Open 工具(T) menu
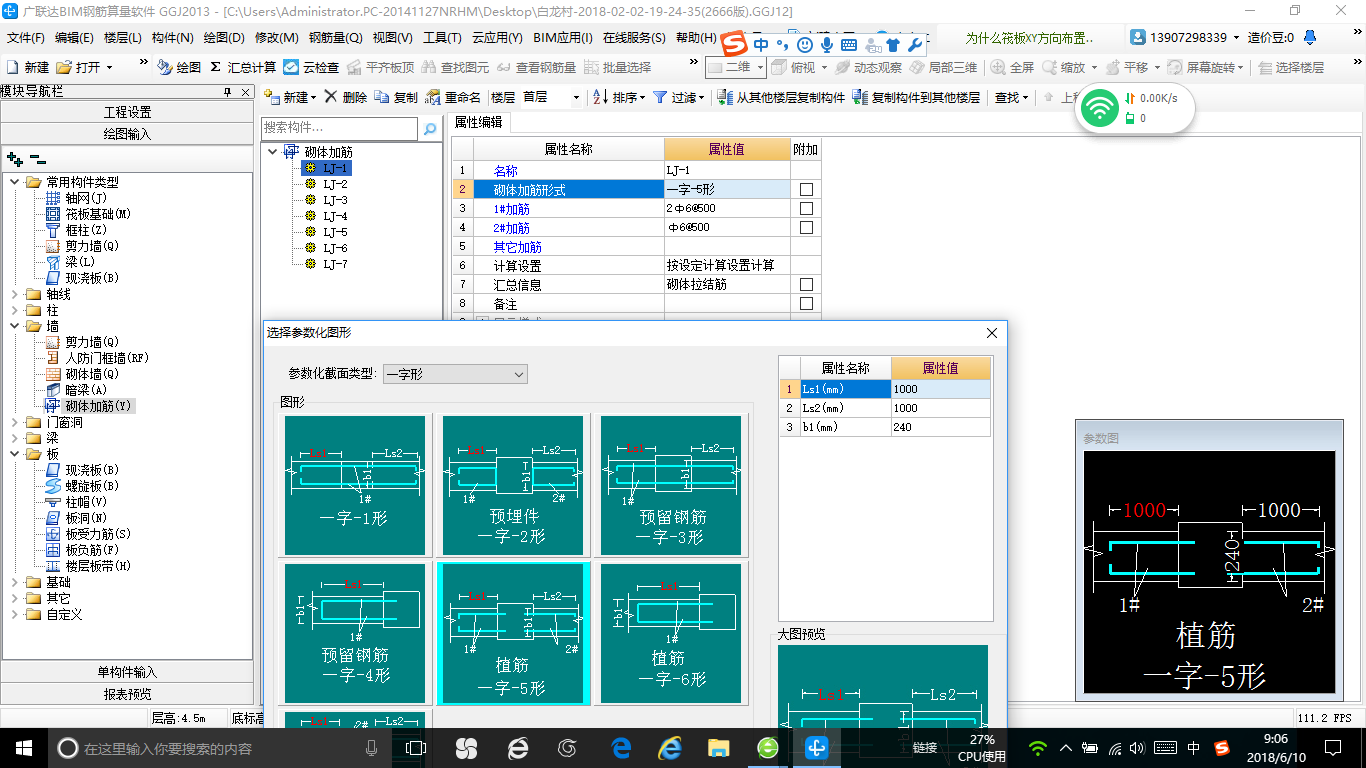The image size is (1366, 768). point(442,38)
